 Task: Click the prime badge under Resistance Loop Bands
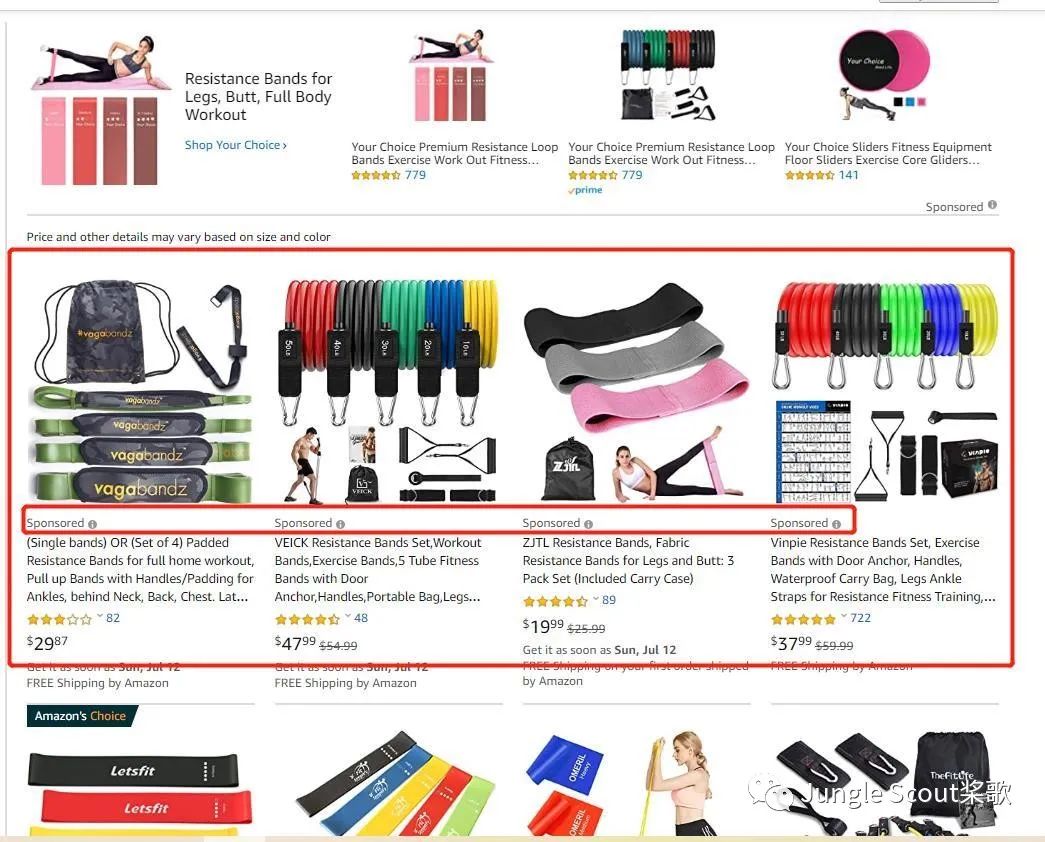tap(585, 190)
